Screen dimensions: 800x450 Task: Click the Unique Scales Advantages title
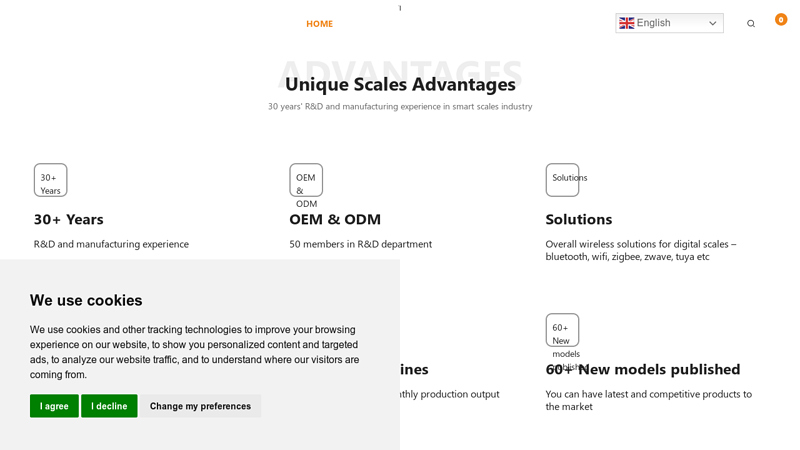click(x=400, y=84)
